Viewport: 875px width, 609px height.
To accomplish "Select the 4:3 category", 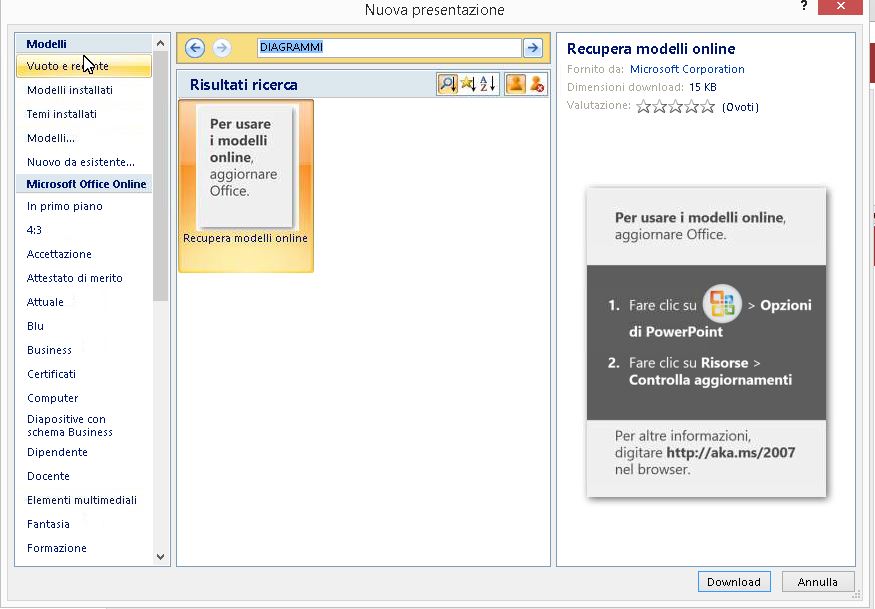I will (34, 230).
